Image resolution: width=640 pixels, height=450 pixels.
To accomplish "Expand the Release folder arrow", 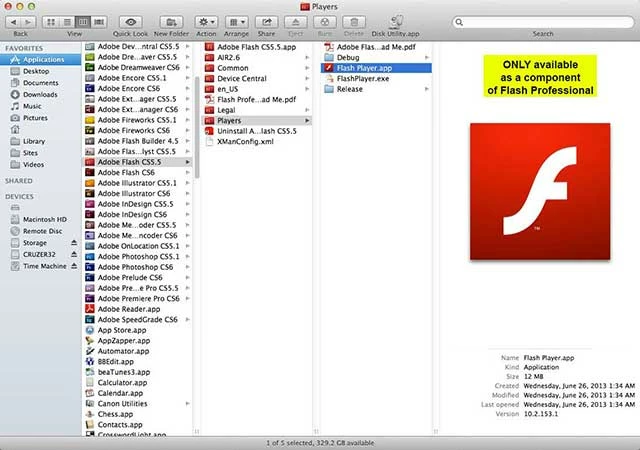I will [427, 89].
